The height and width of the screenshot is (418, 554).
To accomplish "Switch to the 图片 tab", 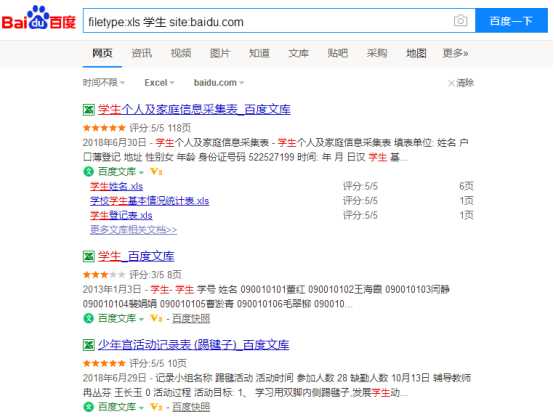I will 220,53.
